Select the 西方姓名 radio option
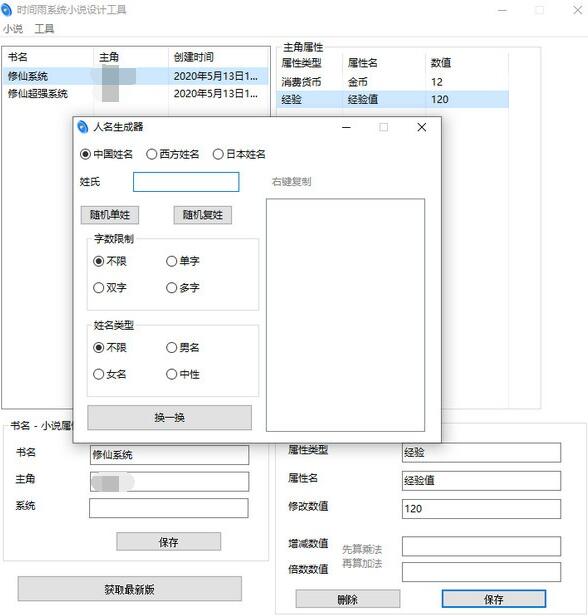The width and height of the screenshot is (588, 616). 172,154
